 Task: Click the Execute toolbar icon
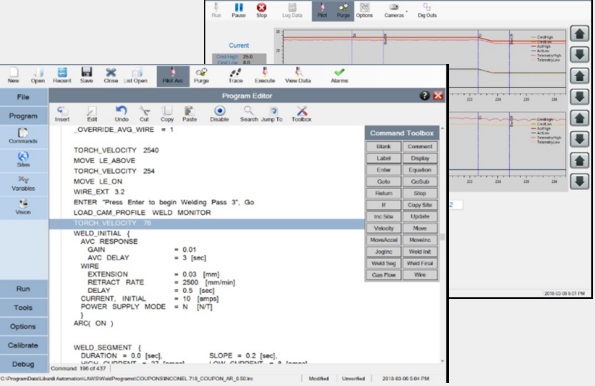pyautogui.click(x=264, y=75)
